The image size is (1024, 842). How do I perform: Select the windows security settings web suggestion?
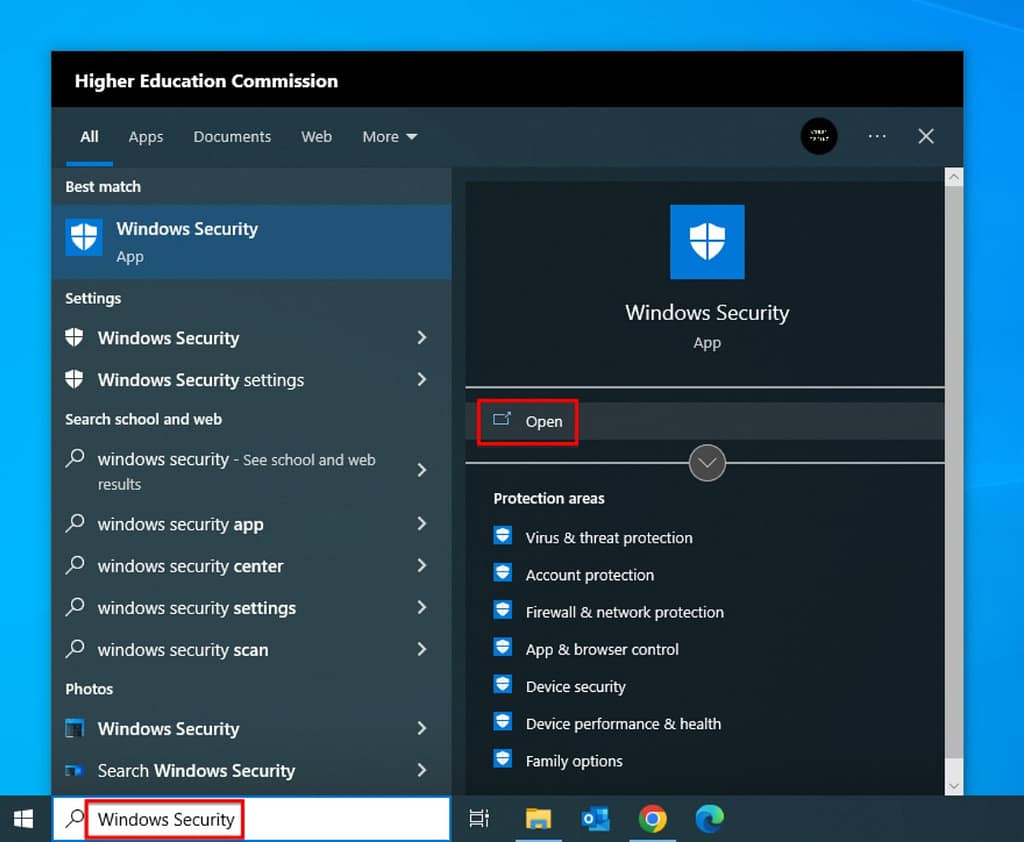(251, 607)
